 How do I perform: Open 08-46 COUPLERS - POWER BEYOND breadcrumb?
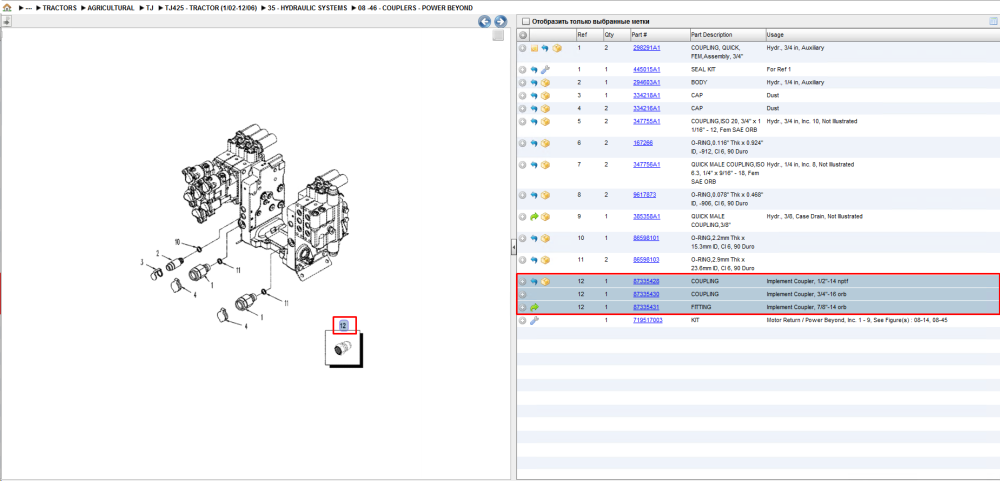pos(415,8)
